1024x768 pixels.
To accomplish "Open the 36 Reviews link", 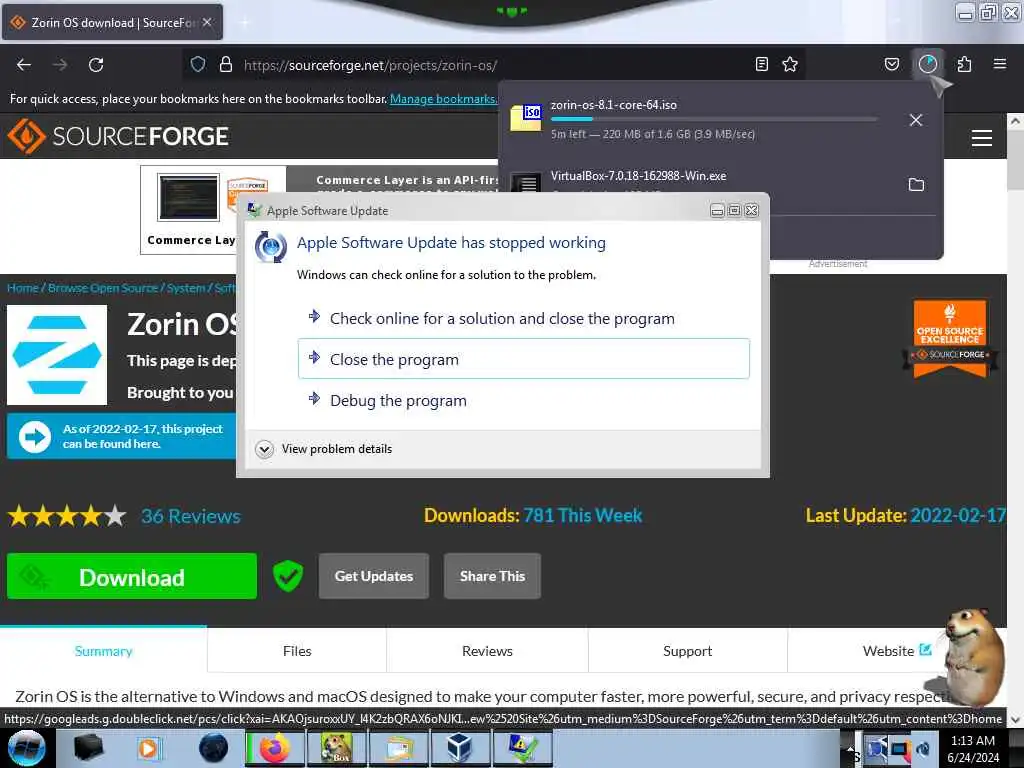I will coord(191,517).
